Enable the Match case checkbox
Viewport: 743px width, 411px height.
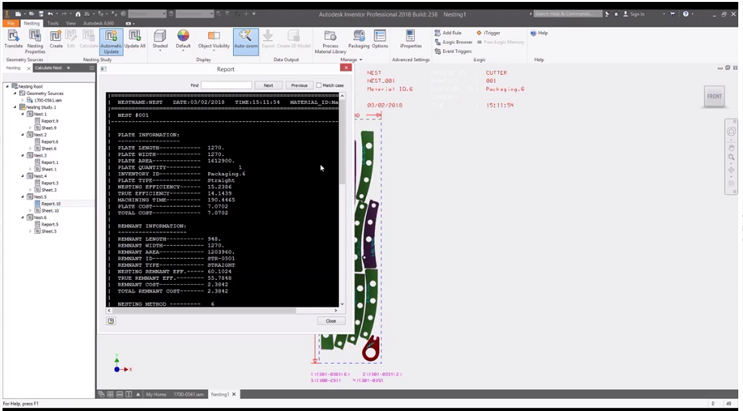click(318, 85)
